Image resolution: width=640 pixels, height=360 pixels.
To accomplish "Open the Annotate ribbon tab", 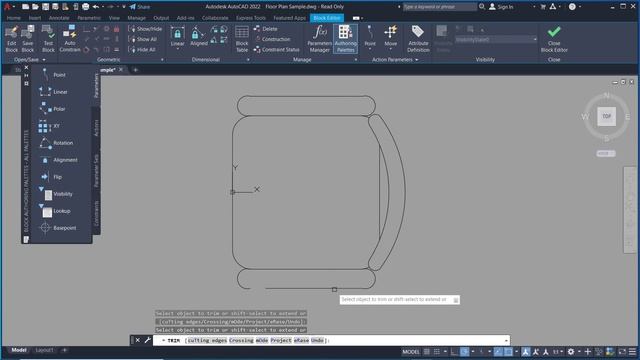I will (59, 18).
